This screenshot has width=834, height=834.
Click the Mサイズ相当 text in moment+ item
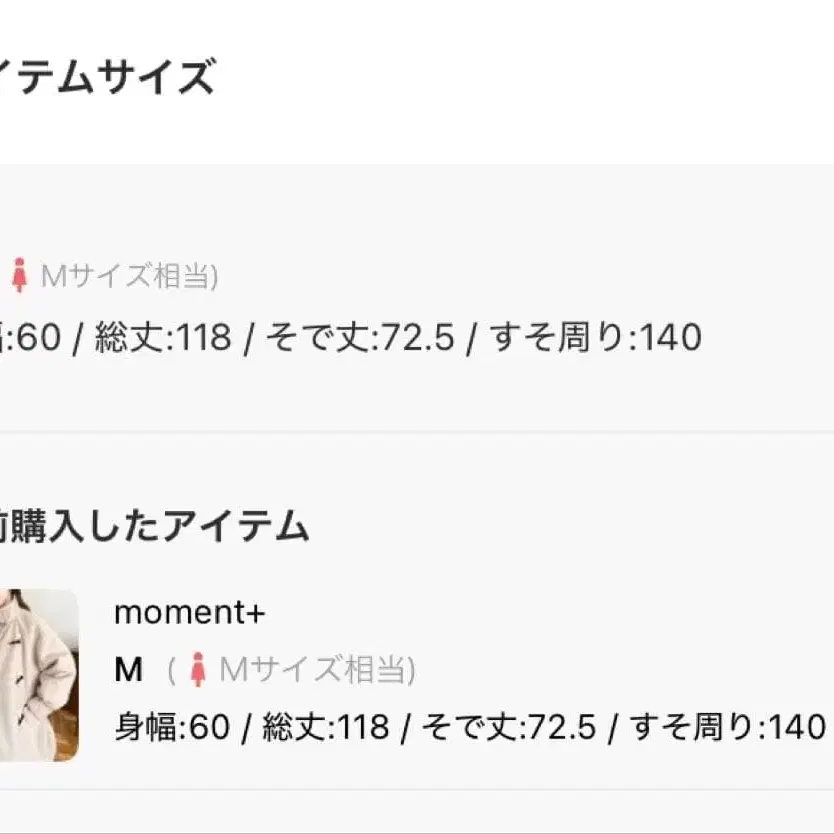click(x=316, y=669)
